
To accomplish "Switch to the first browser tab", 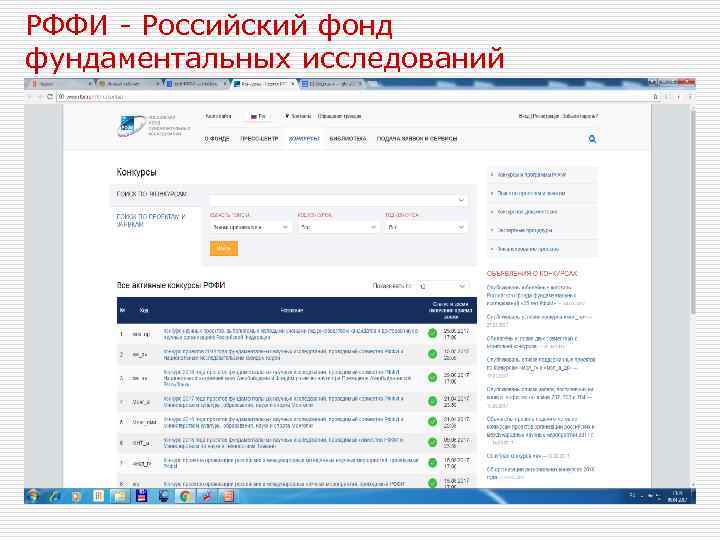I will (60, 84).
